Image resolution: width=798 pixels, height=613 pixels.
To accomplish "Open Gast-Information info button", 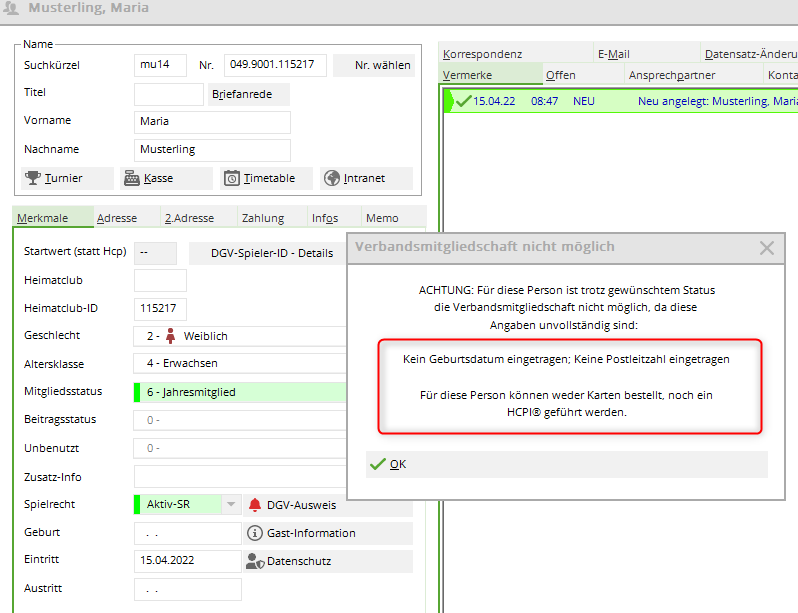I will pos(328,533).
